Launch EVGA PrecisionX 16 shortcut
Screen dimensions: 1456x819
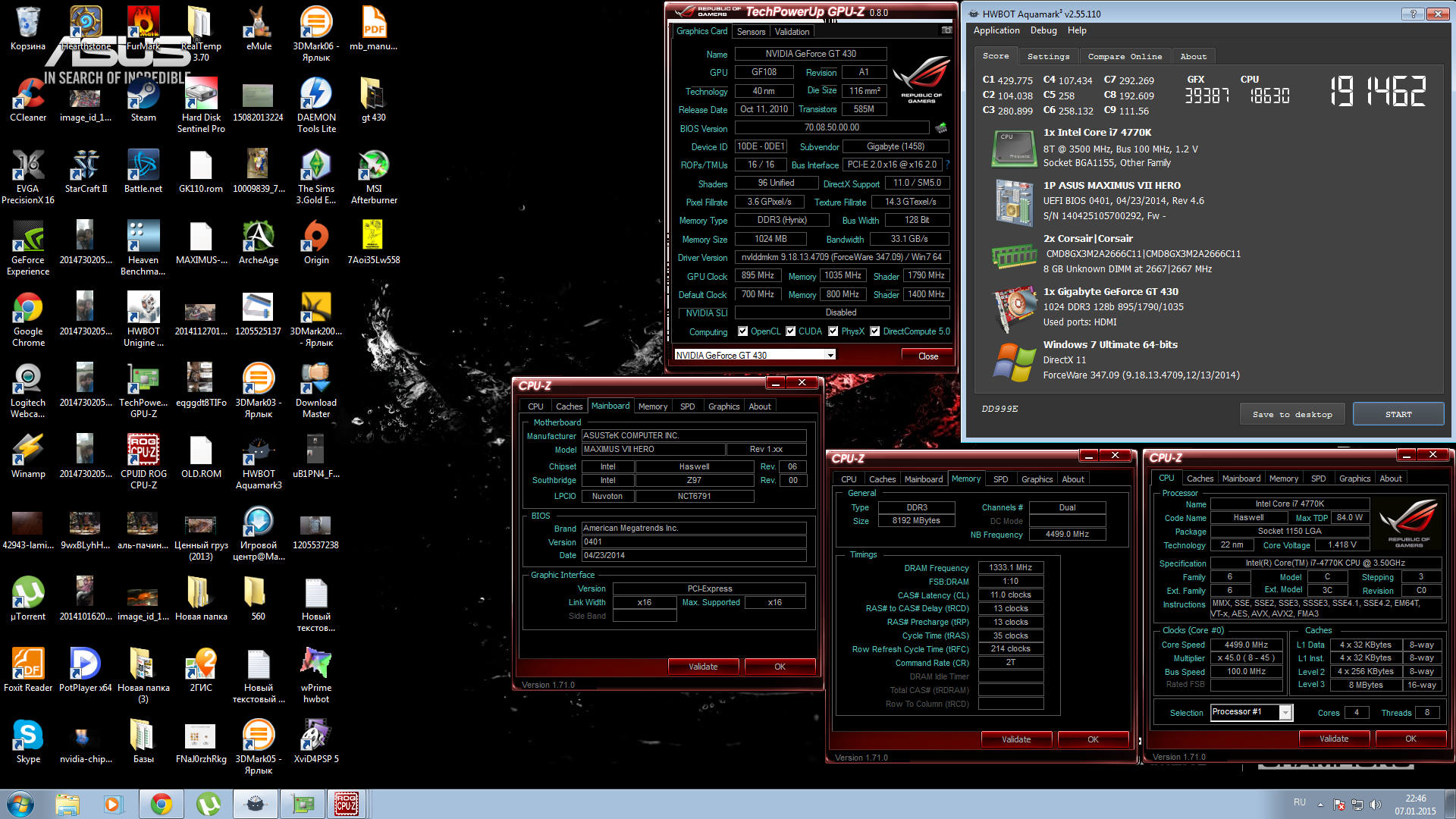[28, 177]
